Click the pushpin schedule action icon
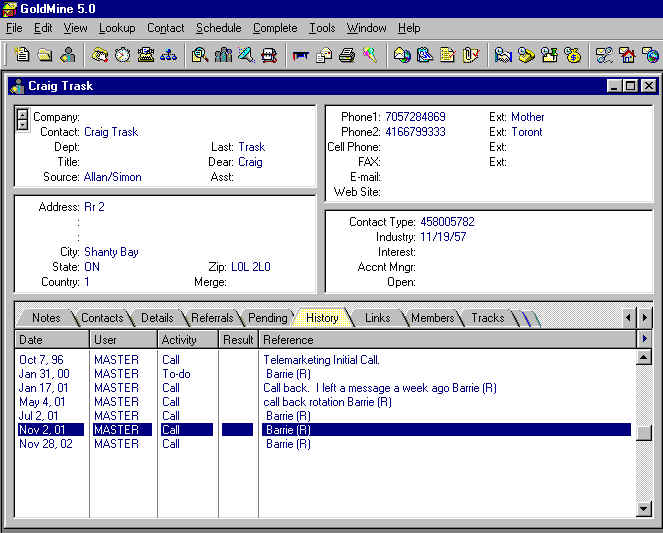The image size is (663, 533). coord(549,55)
